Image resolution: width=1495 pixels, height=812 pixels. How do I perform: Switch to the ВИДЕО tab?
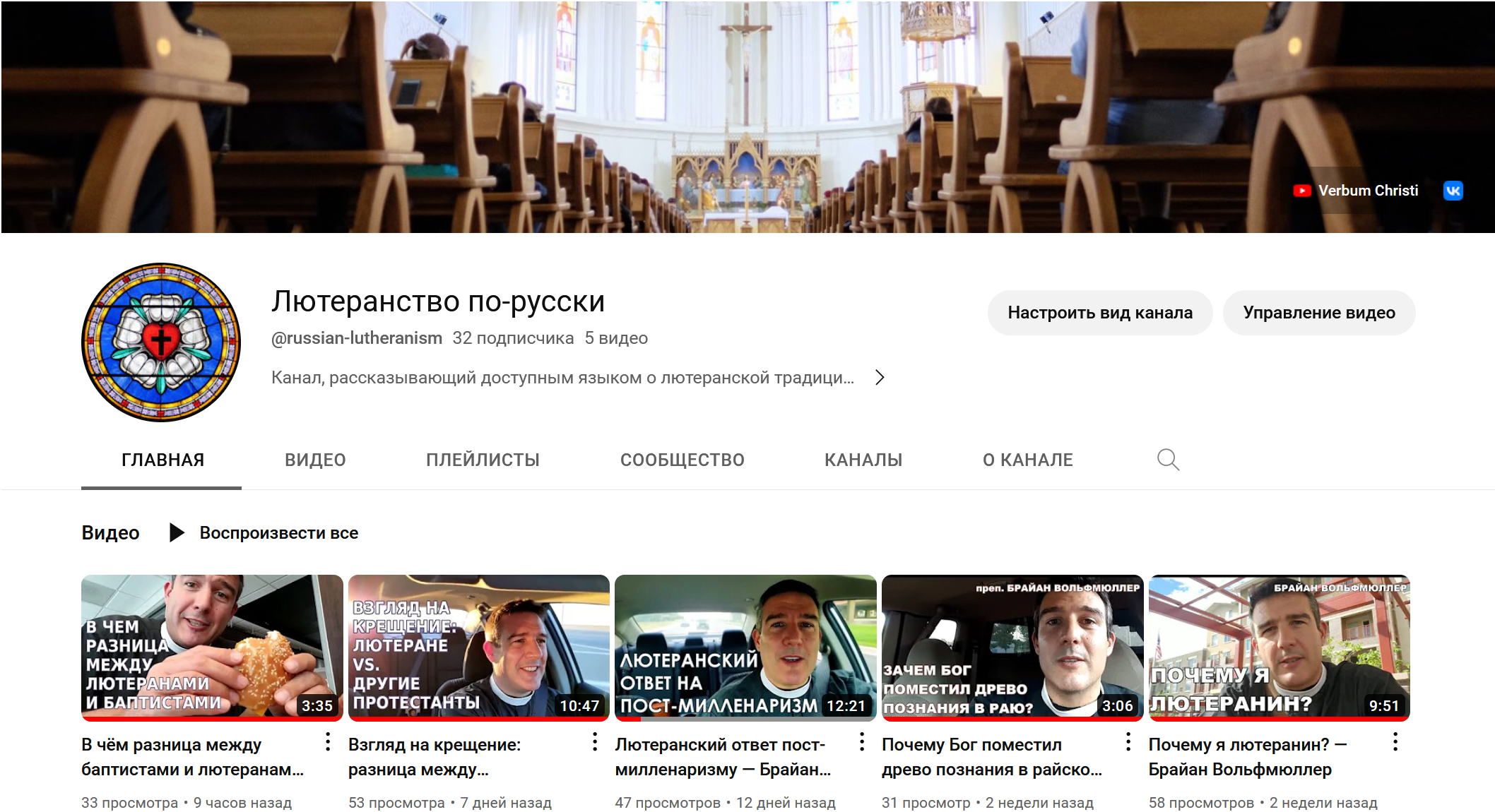(315, 460)
